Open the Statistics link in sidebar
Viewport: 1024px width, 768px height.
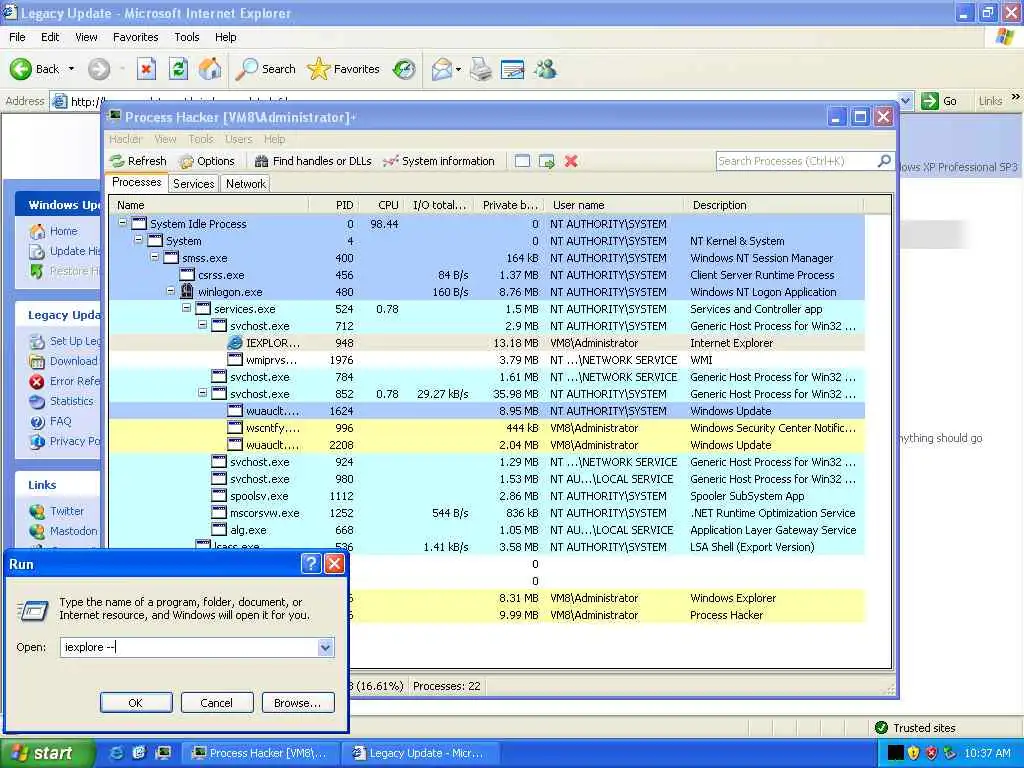(71, 401)
